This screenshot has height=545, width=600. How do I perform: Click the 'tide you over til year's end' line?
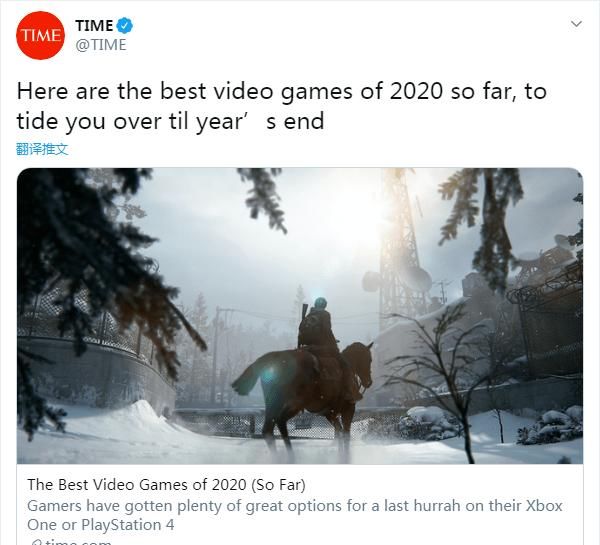pyautogui.click(x=170, y=121)
